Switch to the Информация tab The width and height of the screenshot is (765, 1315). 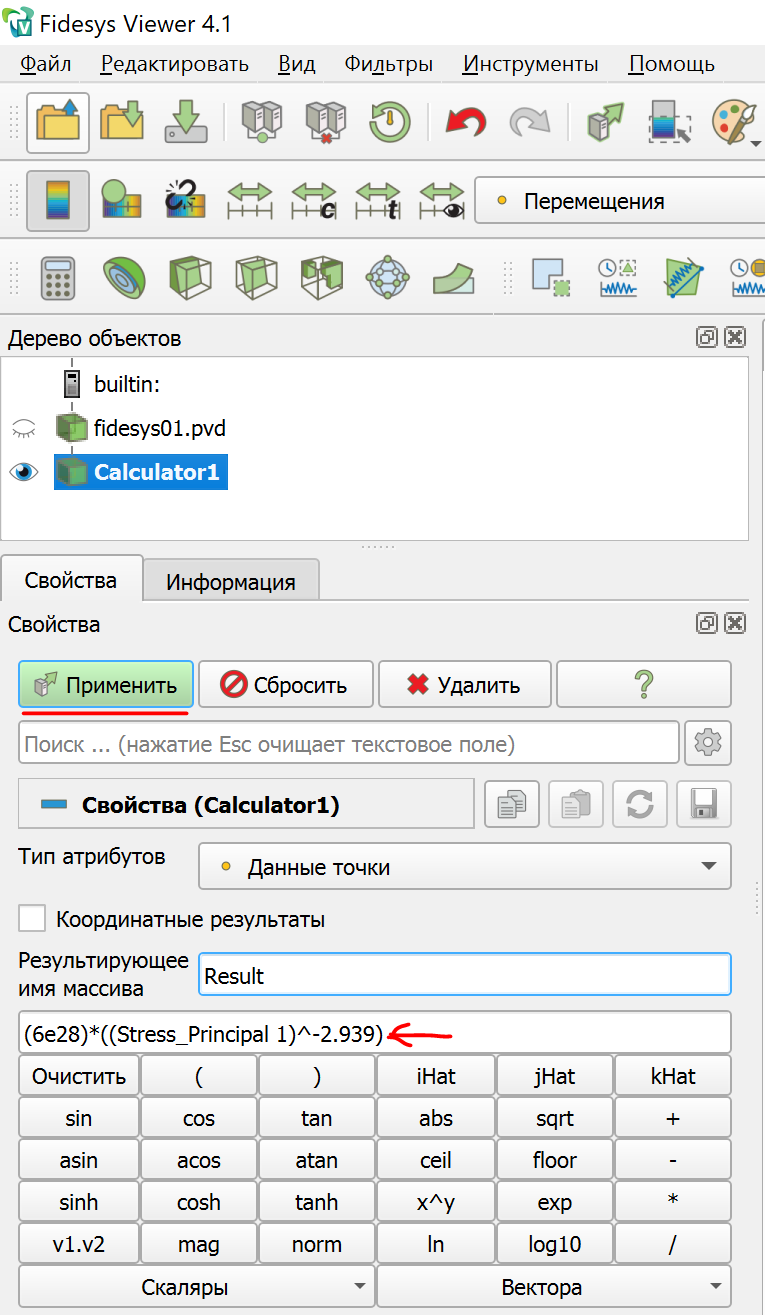[231, 582]
